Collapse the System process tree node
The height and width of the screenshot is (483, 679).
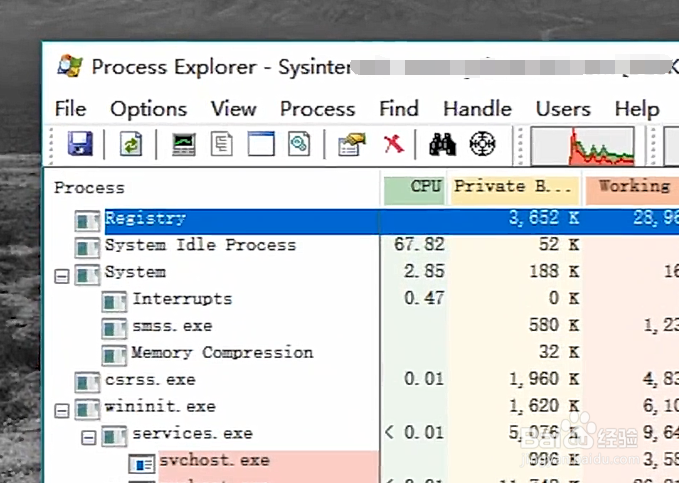pyautogui.click(x=61, y=276)
